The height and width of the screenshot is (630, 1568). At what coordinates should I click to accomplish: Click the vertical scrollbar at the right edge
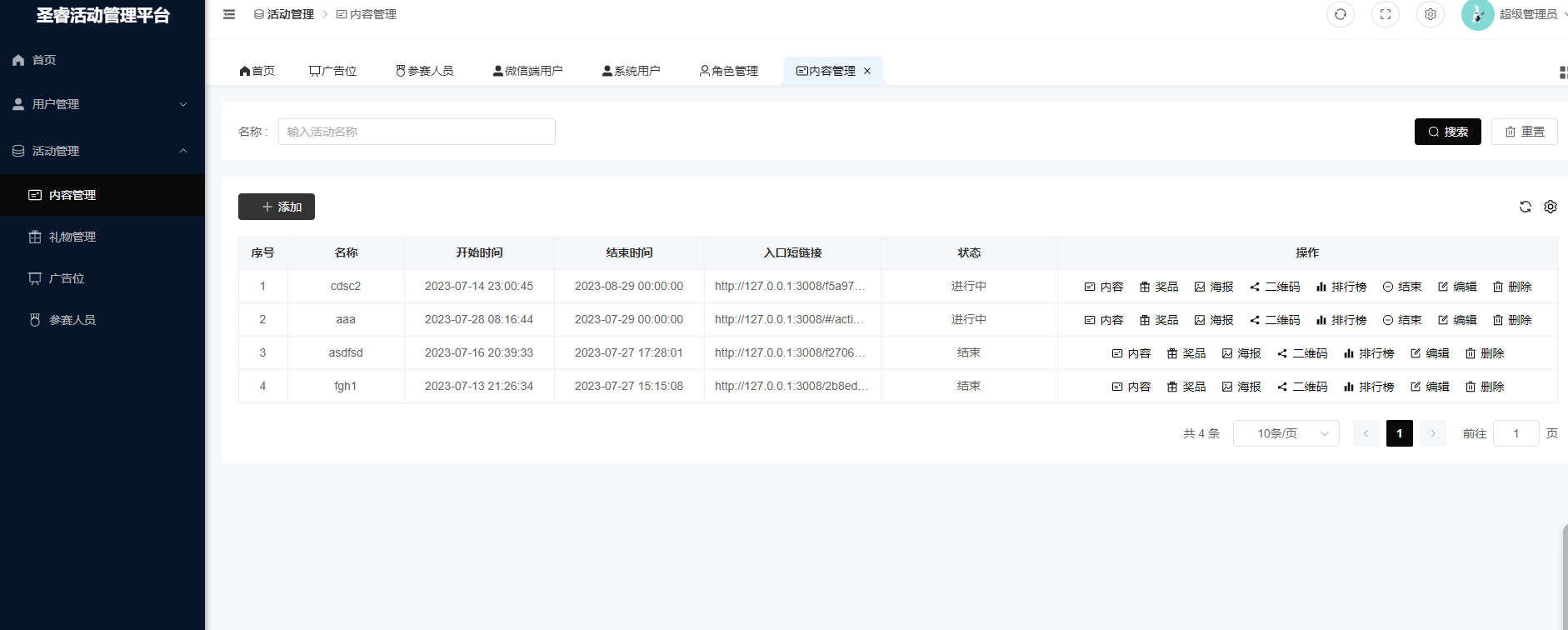(1565, 575)
